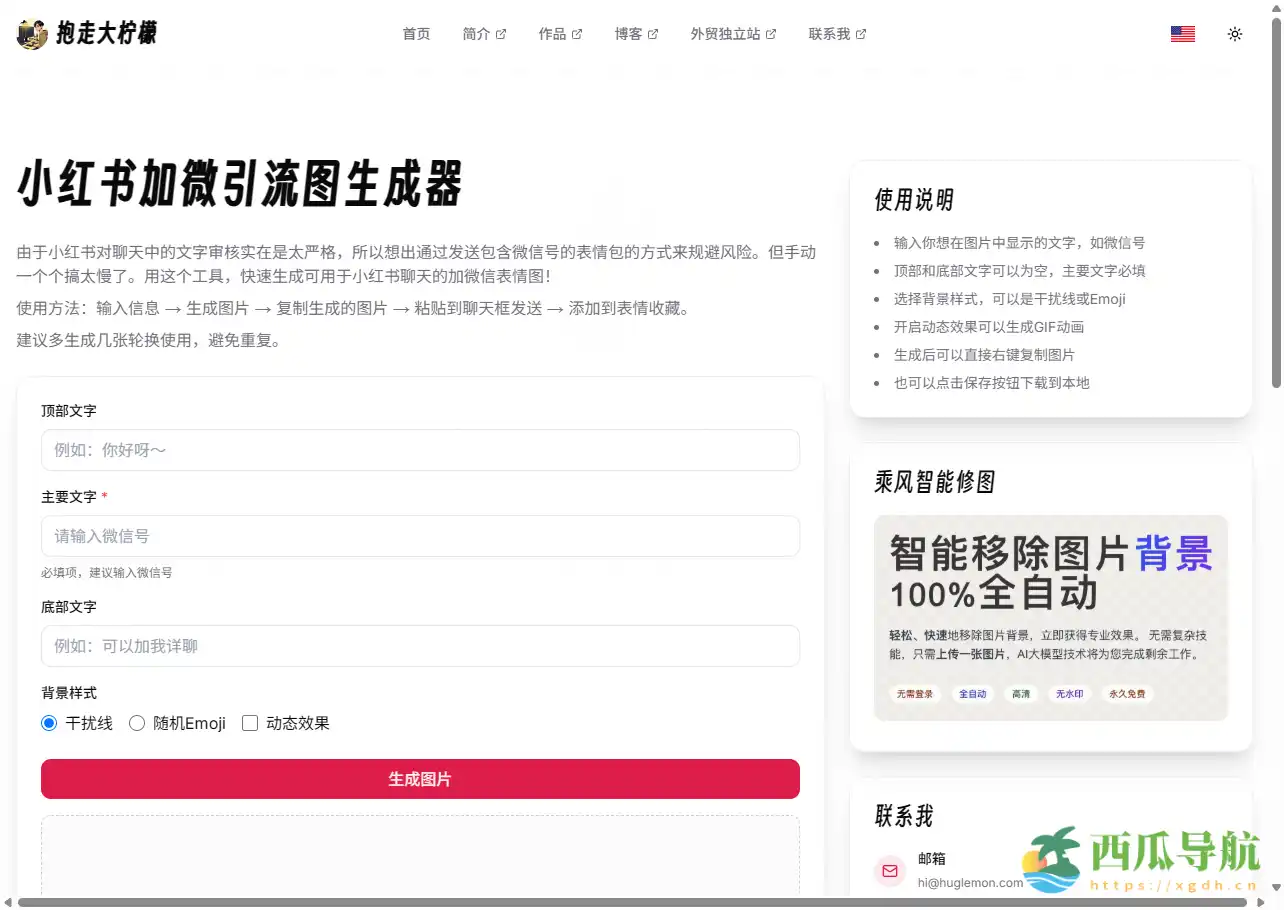Click the pink envelope email icon
Screen dimensions: 1284x910
point(889,871)
